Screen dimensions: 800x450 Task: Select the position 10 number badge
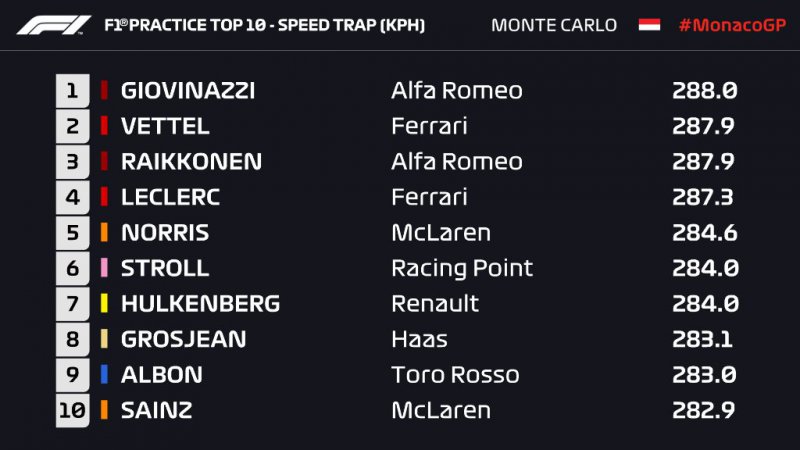click(x=72, y=410)
